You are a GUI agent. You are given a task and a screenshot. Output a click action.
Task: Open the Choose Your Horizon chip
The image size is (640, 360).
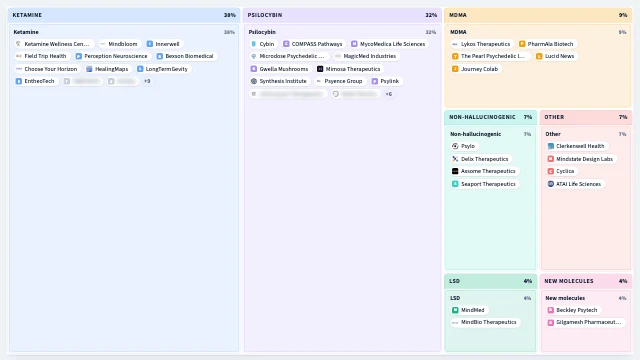[x=47, y=69]
